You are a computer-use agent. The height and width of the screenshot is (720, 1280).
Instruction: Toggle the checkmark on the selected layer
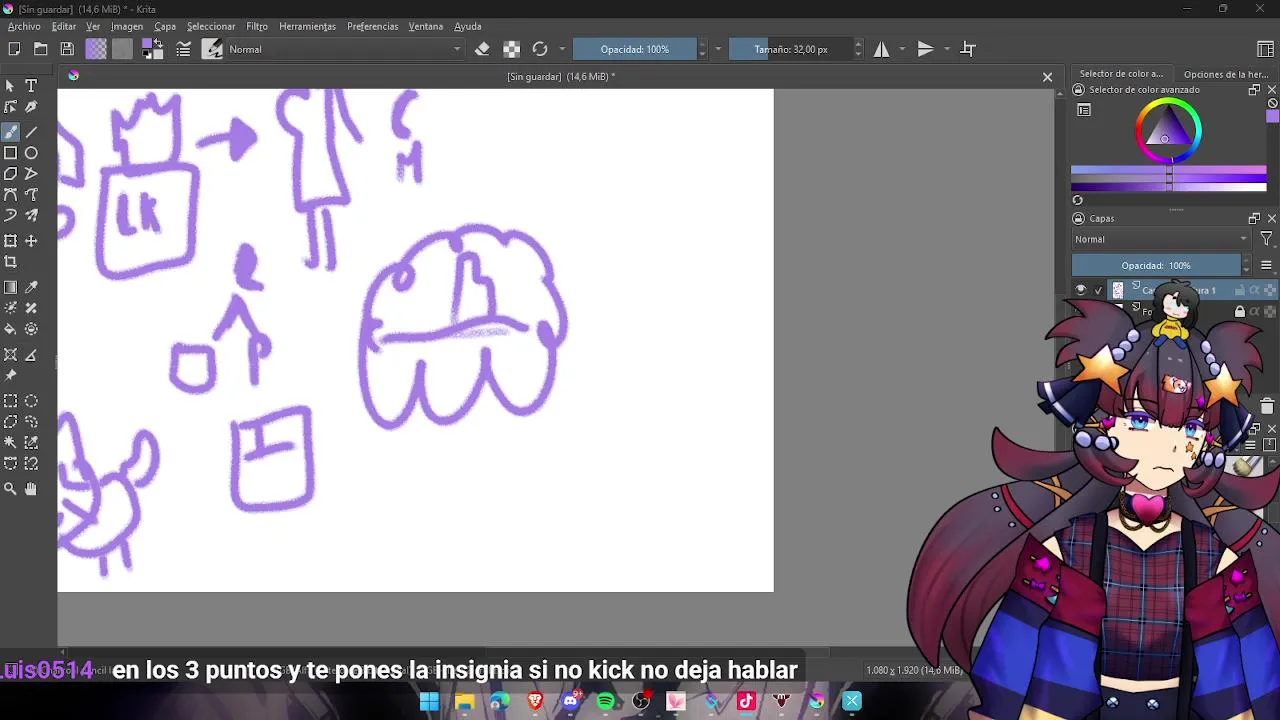point(1098,291)
